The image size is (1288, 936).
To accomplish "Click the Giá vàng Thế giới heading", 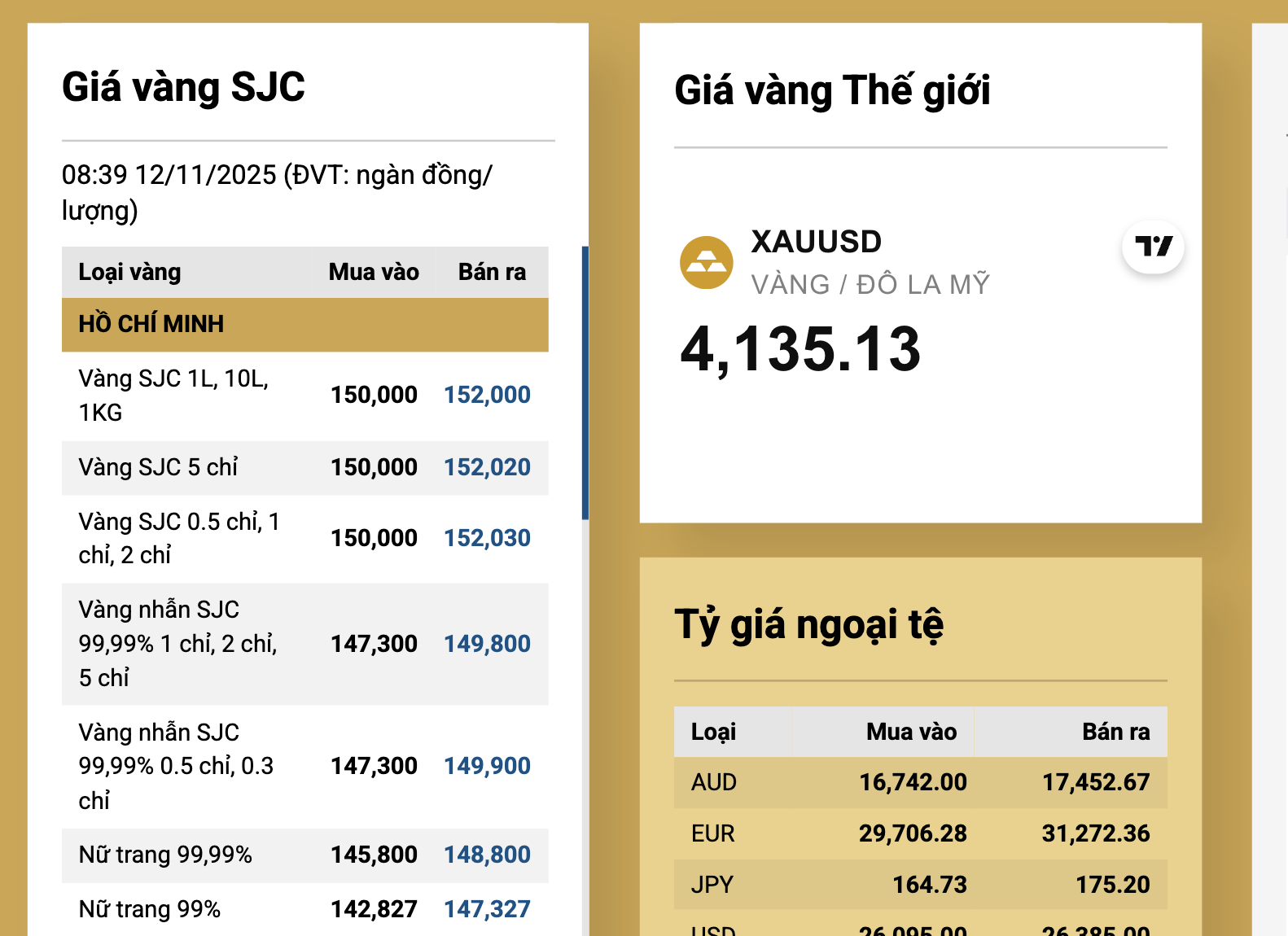I will point(831,90).
